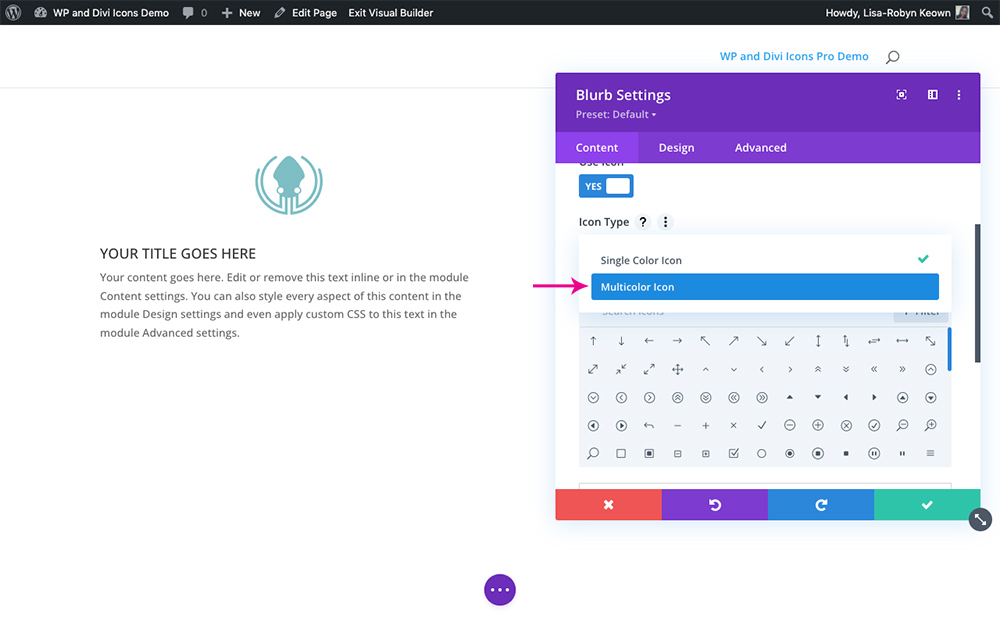Open the WP and Divi Icons Pro Demo link
This screenshot has width=1000, height=625.
point(794,56)
